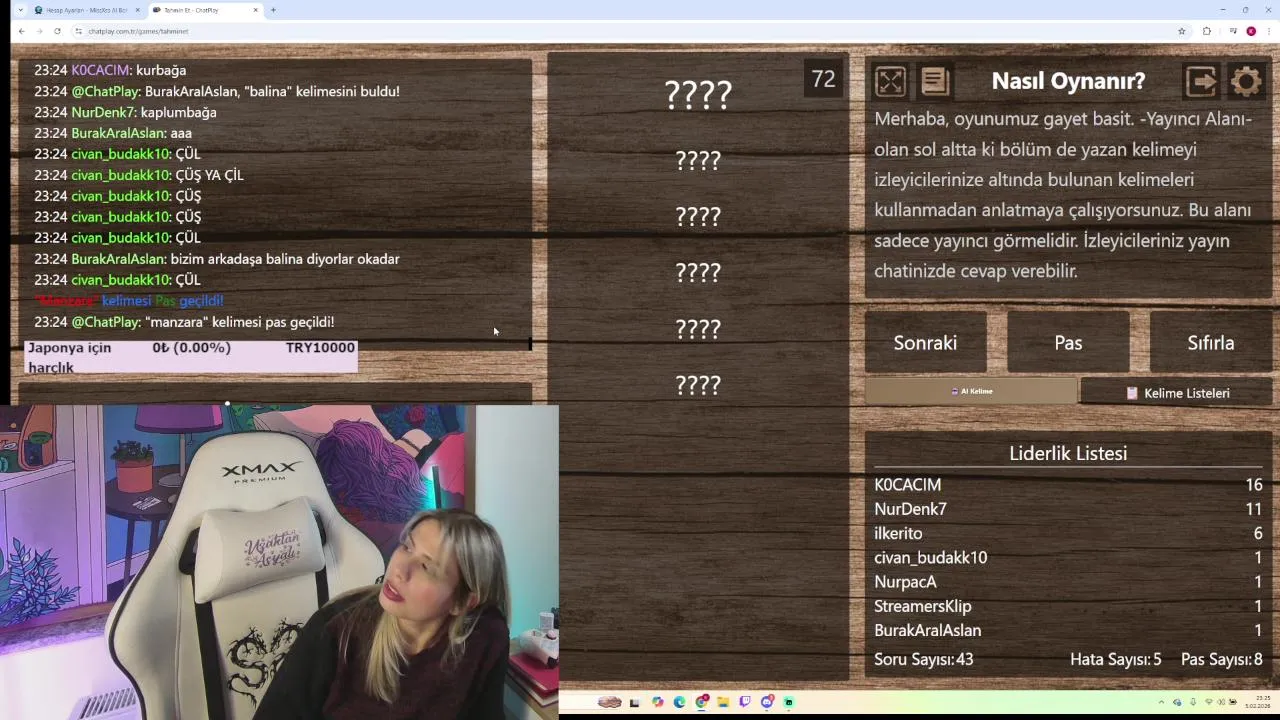The image size is (1280, 720).
Task: Select NurDenk7 leaderboard row
Action: coord(1068,509)
